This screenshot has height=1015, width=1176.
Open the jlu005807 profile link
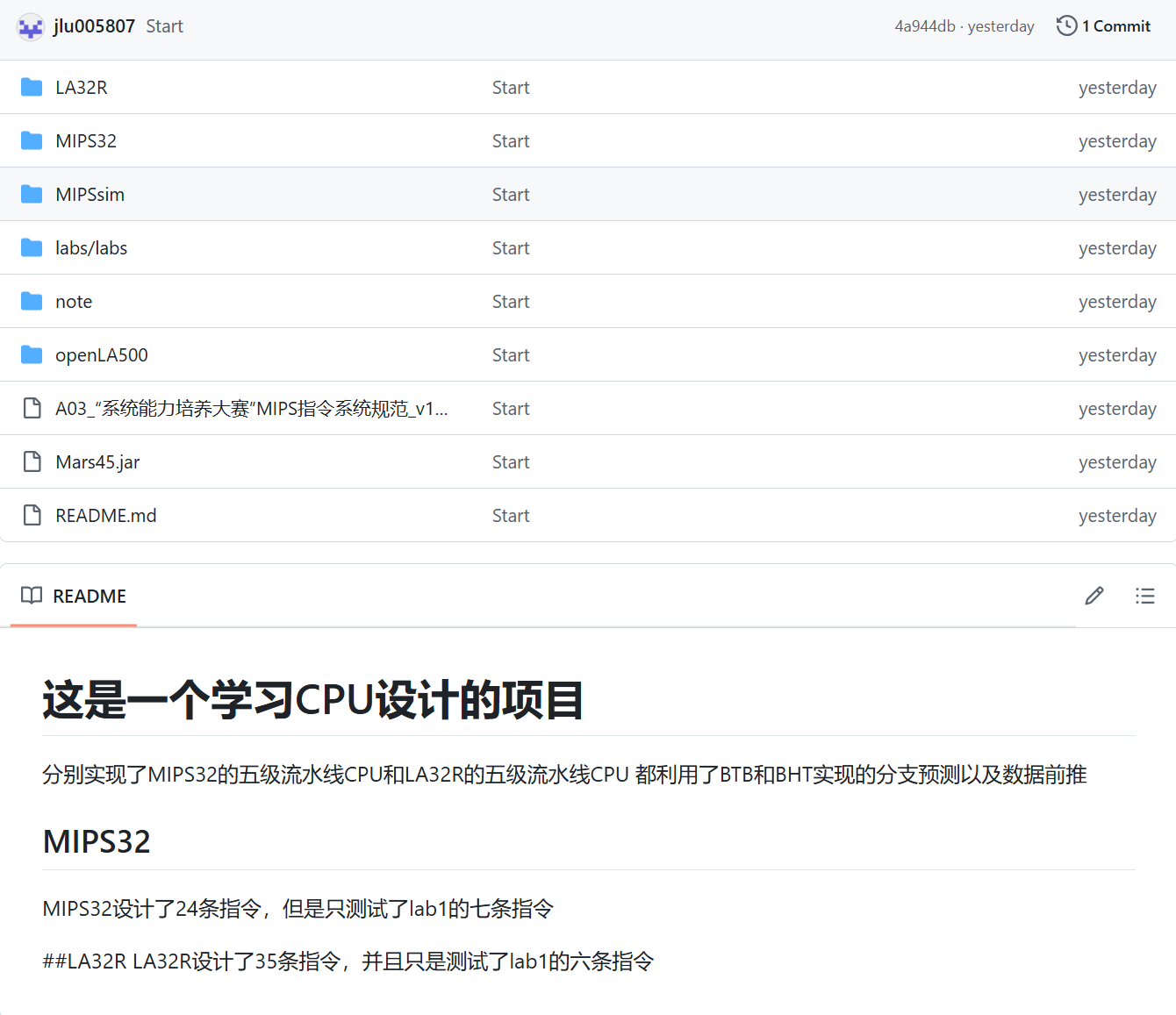[x=94, y=26]
